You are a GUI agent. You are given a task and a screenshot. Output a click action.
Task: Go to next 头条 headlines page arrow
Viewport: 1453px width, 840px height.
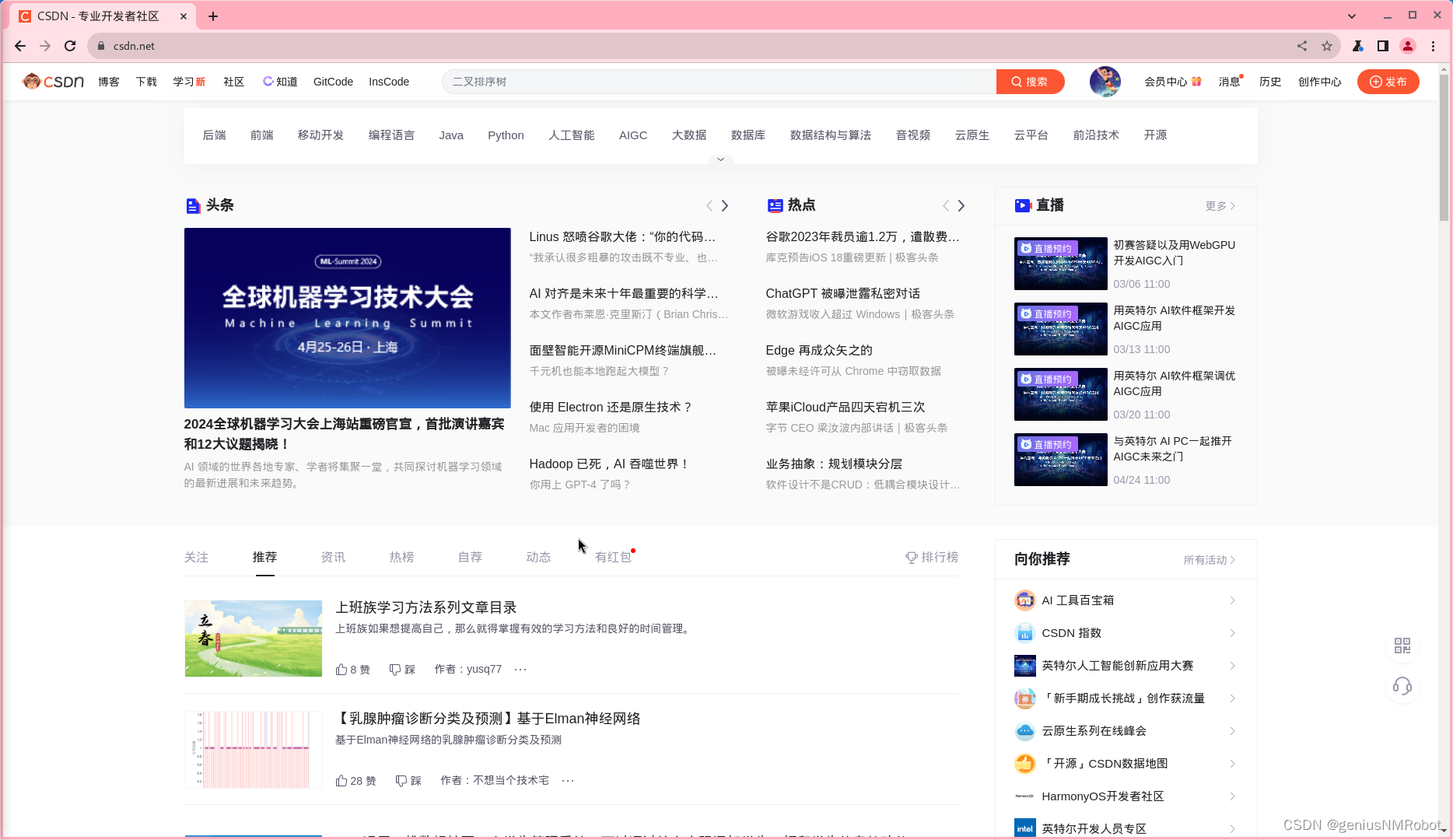click(x=725, y=205)
